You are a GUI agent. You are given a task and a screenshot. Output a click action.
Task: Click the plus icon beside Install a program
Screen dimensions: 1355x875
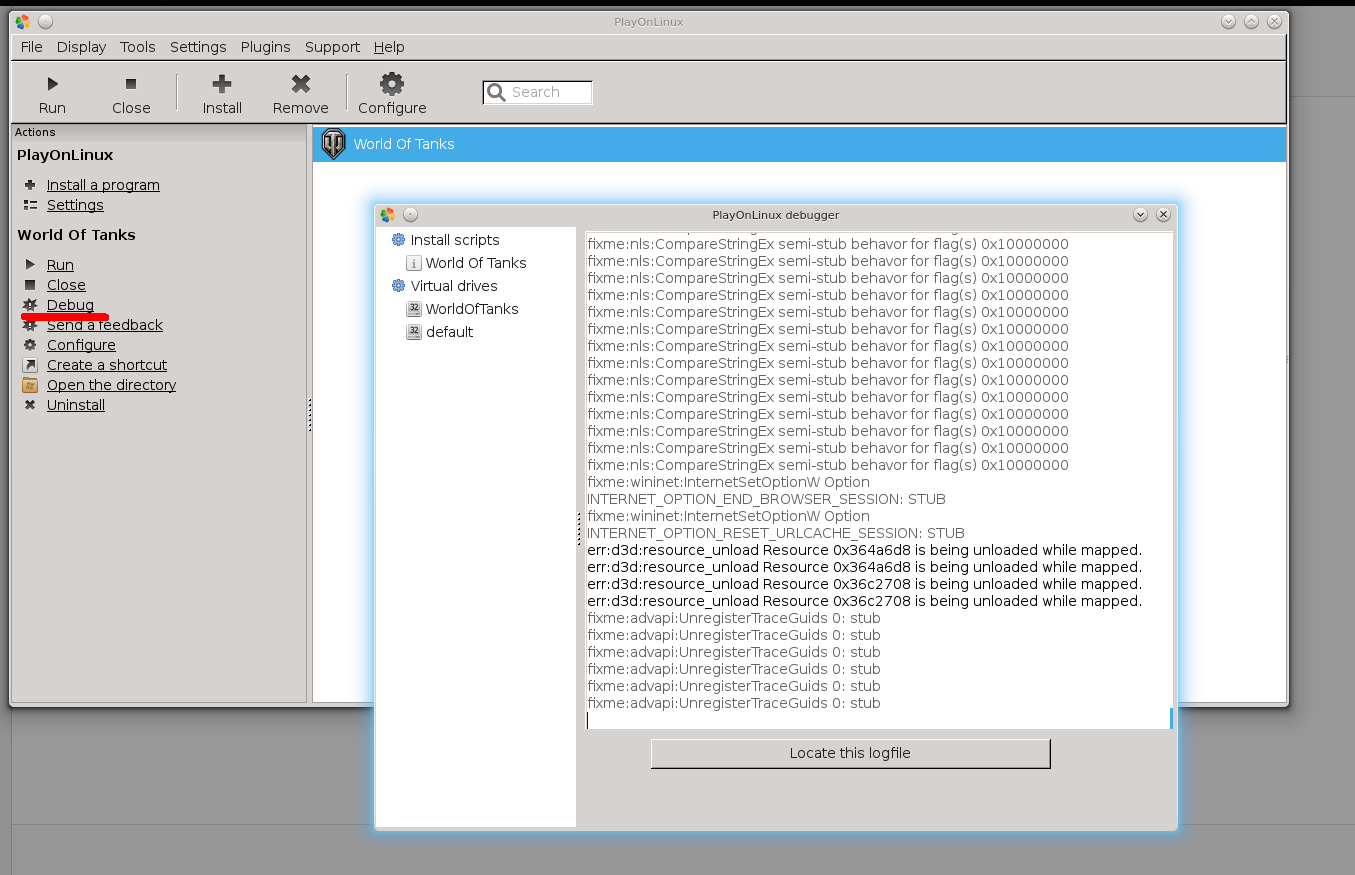pyautogui.click(x=30, y=185)
